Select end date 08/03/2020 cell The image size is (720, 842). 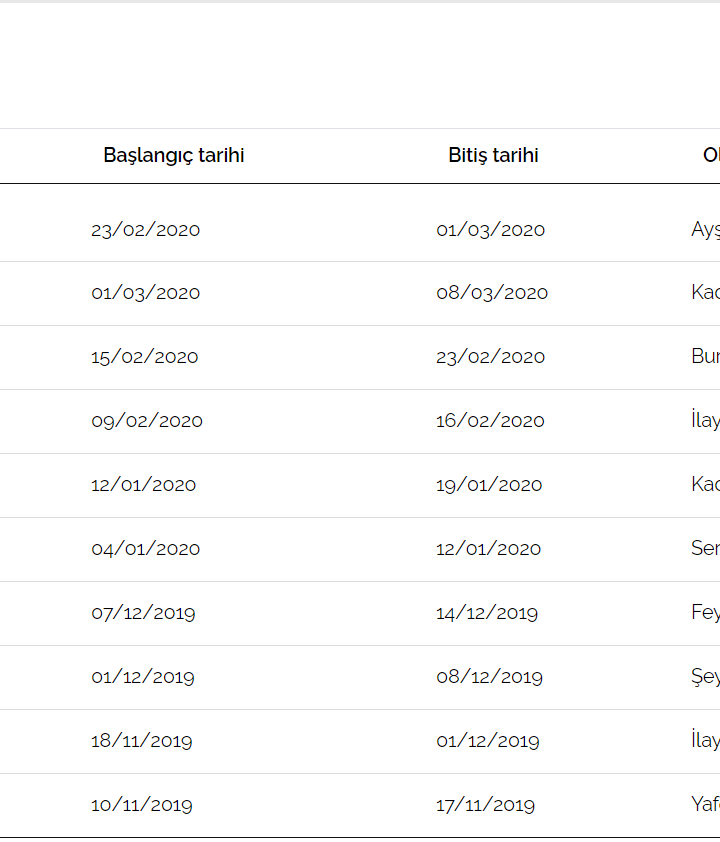coord(492,293)
